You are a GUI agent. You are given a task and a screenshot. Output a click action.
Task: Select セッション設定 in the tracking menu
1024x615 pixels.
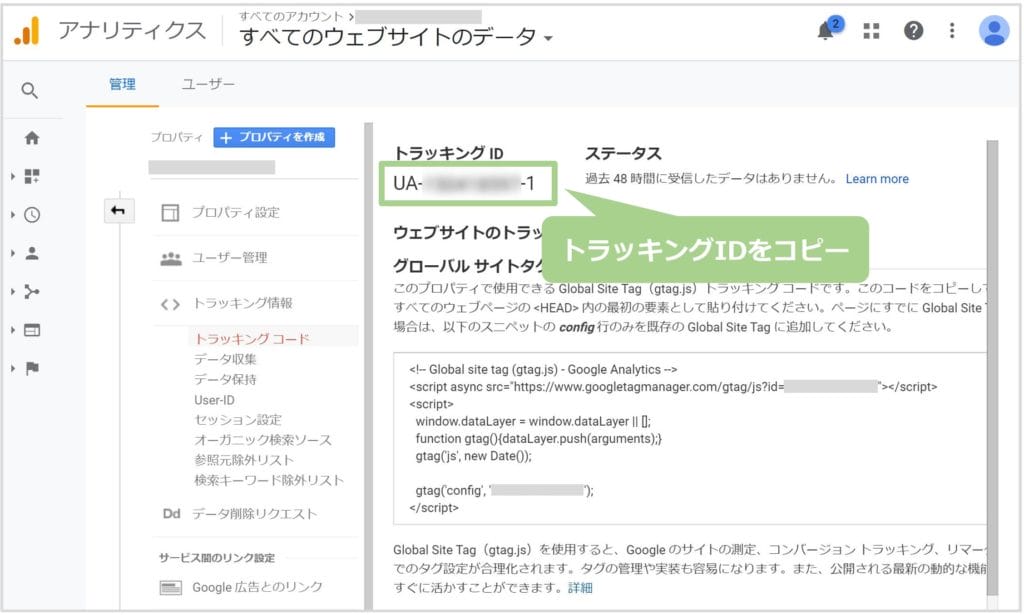tap(238, 420)
